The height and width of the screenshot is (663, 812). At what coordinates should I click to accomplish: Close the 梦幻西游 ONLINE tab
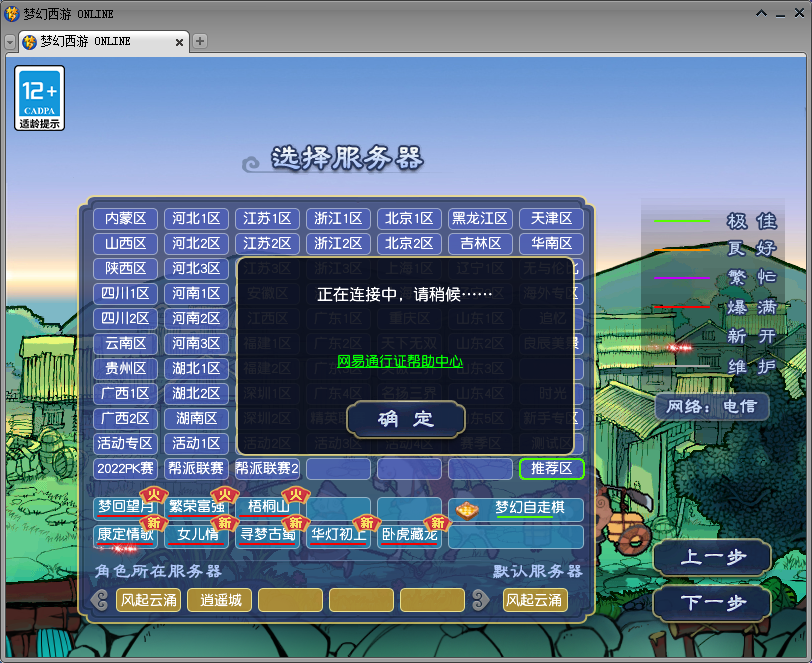180,42
